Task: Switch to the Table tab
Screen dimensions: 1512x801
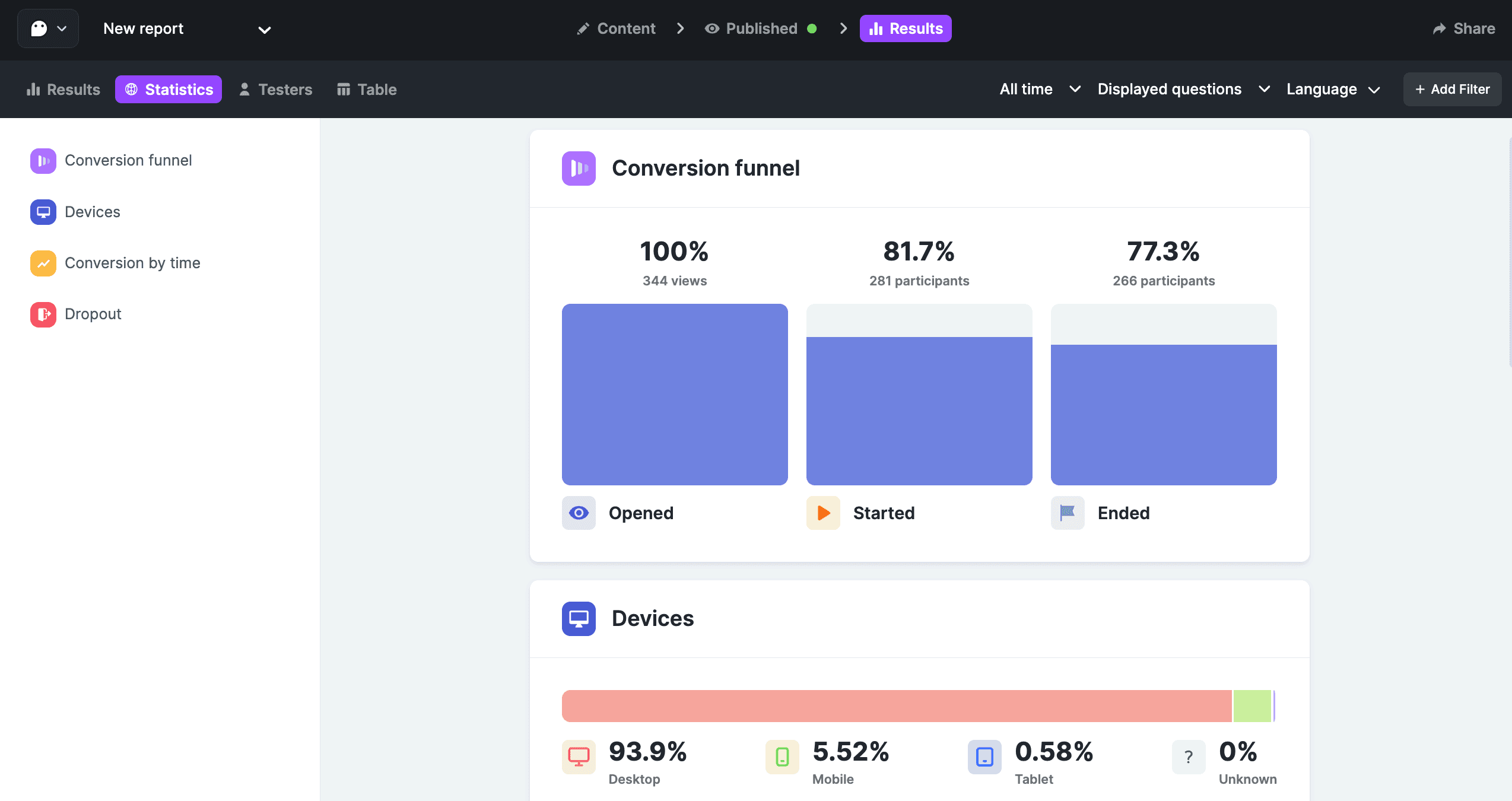Action: [366, 89]
